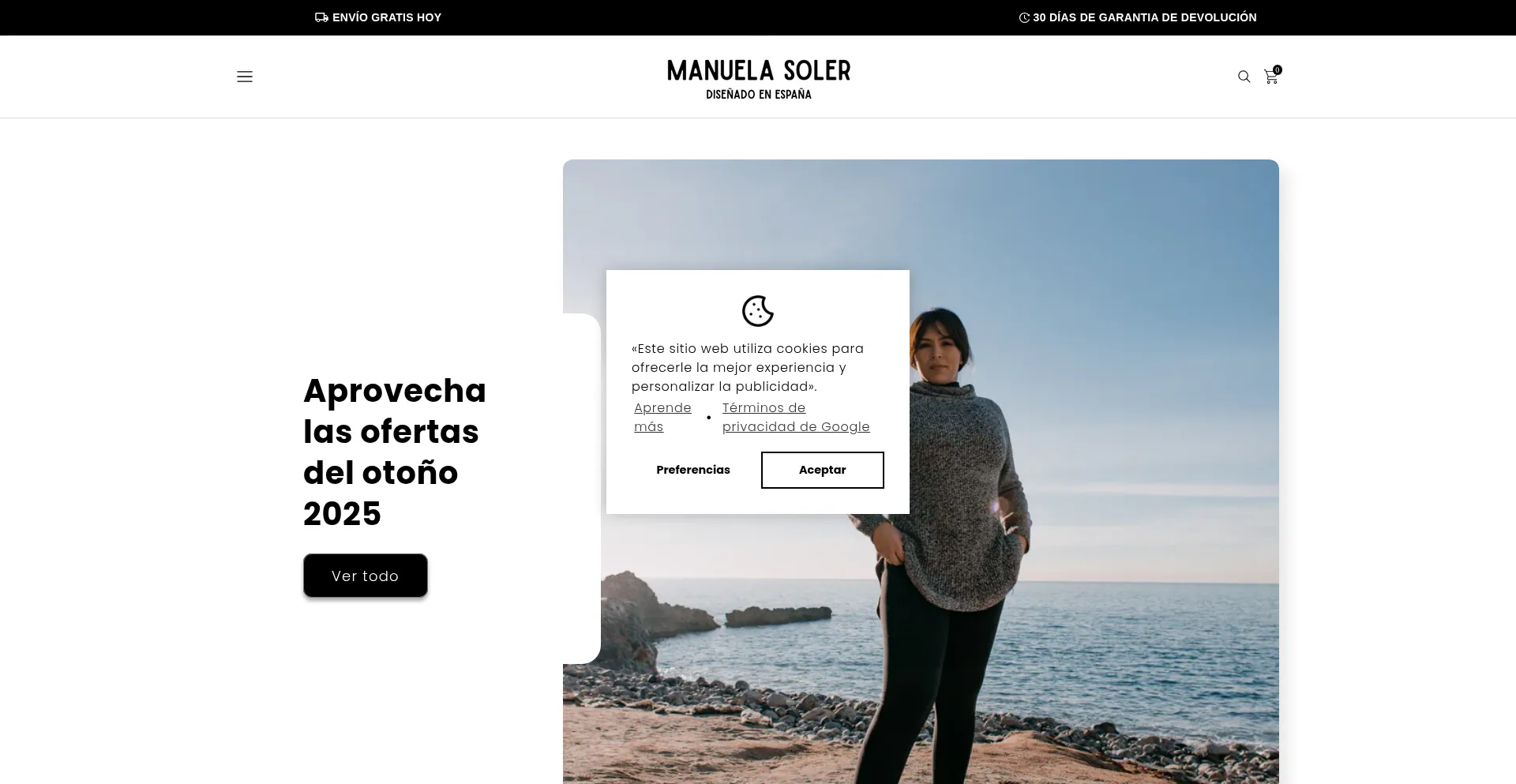
Task: Click the Ver todo button
Action: tap(366, 576)
